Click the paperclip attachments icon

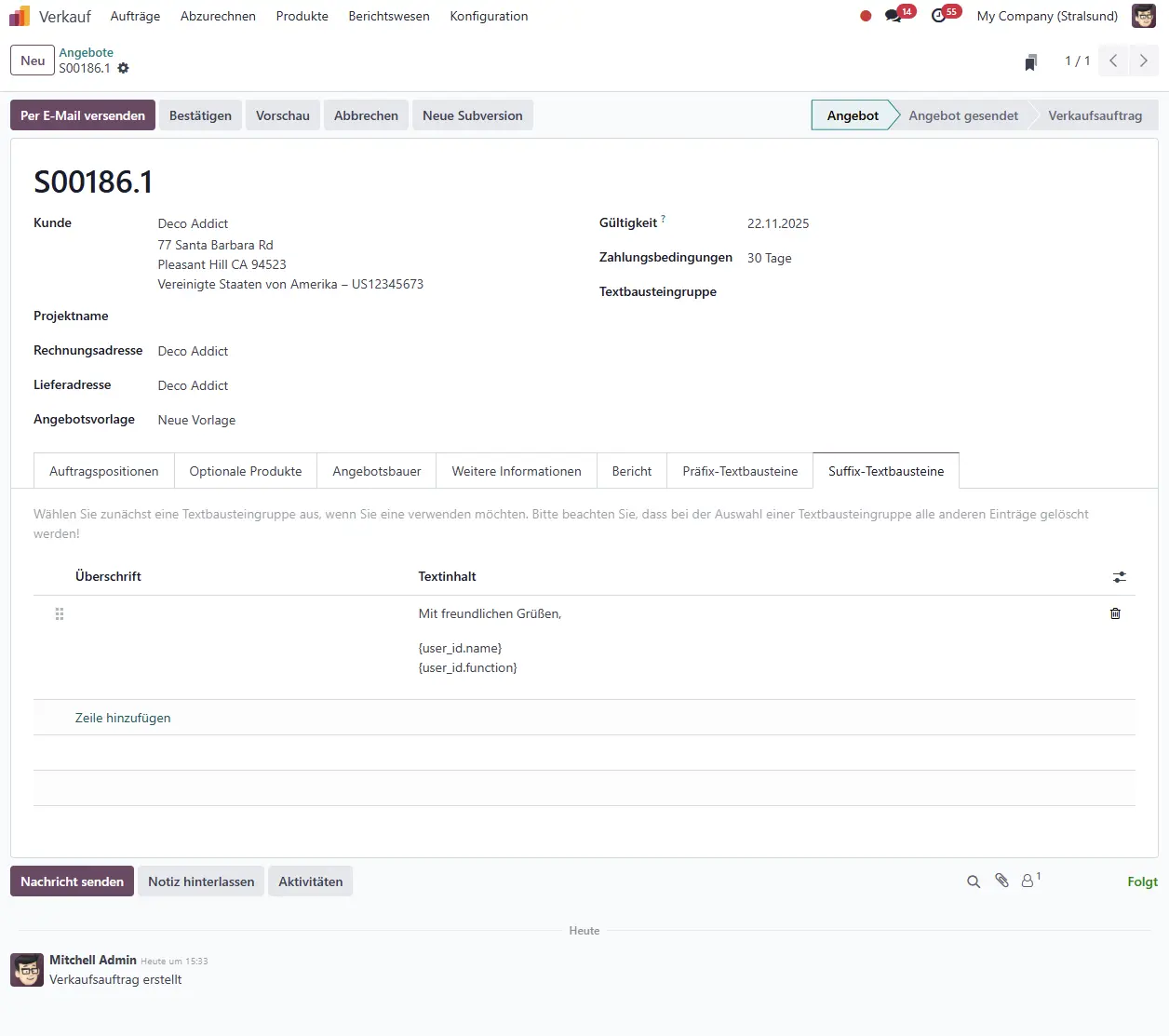point(1001,881)
